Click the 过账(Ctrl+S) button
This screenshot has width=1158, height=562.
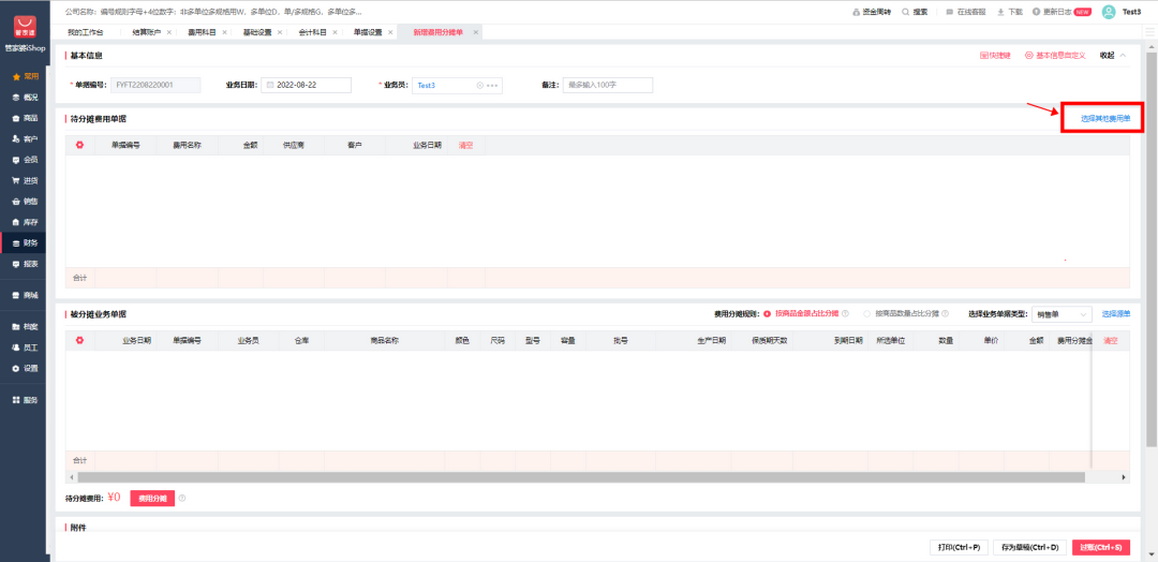click(1100, 547)
